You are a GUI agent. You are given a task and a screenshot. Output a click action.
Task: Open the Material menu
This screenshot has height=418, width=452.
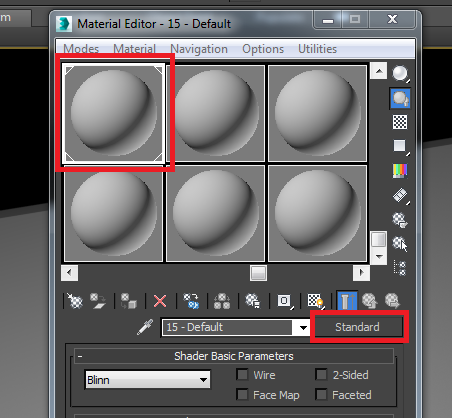(134, 49)
